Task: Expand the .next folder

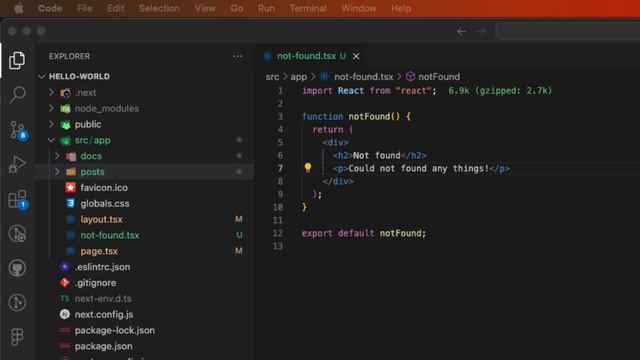Action: pos(51,92)
